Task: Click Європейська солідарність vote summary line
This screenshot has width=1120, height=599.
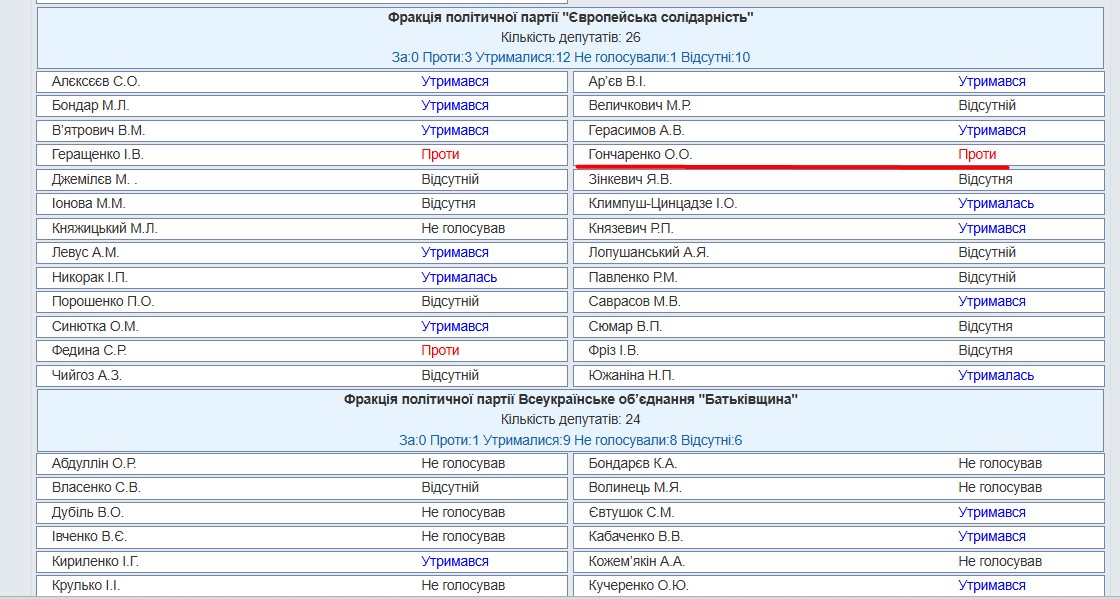Action: (x=571, y=57)
